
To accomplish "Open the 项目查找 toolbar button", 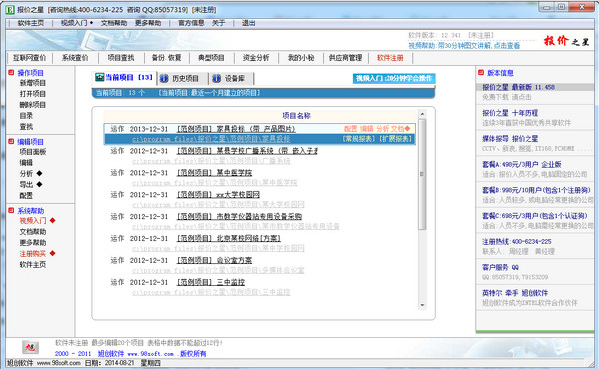I will (121, 58).
